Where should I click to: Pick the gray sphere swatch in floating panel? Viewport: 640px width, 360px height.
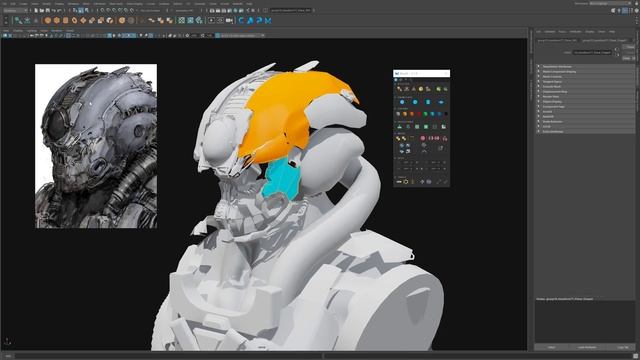click(398, 114)
